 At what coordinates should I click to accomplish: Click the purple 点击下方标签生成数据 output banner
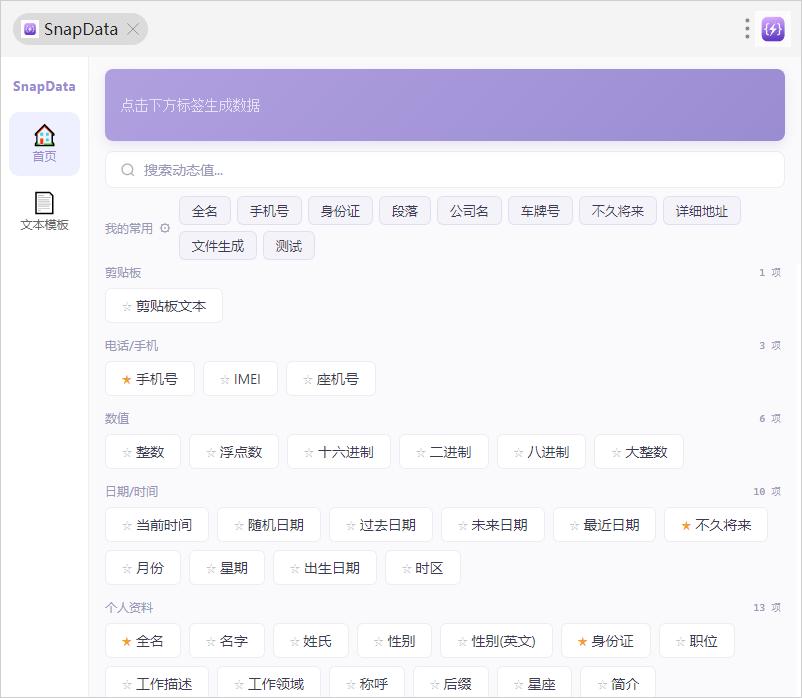coord(444,105)
